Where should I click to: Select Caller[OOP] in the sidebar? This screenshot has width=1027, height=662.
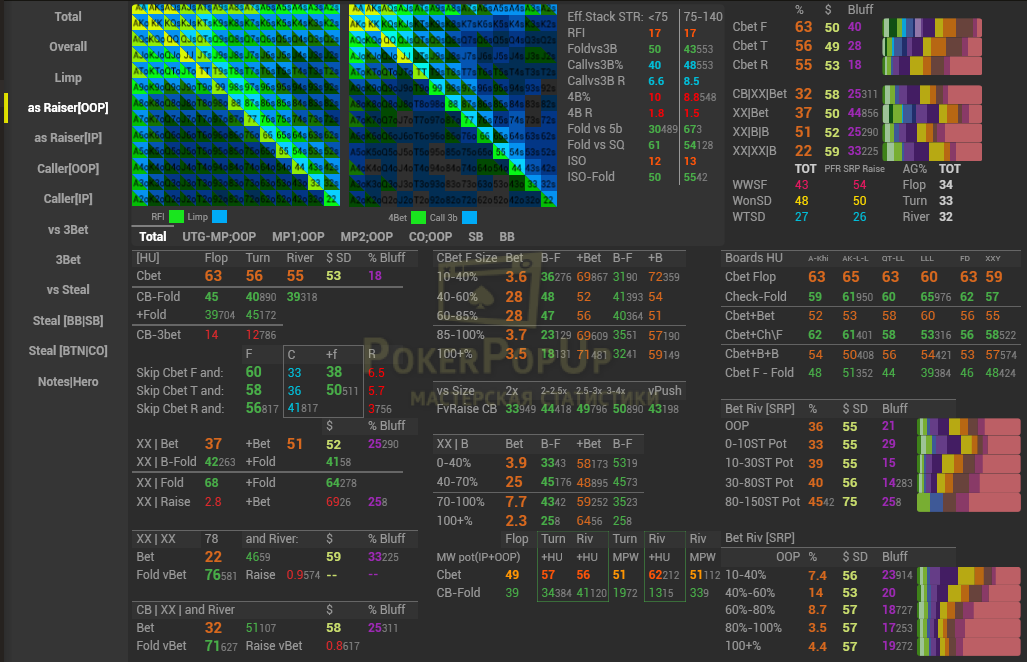(x=68, y=169)
